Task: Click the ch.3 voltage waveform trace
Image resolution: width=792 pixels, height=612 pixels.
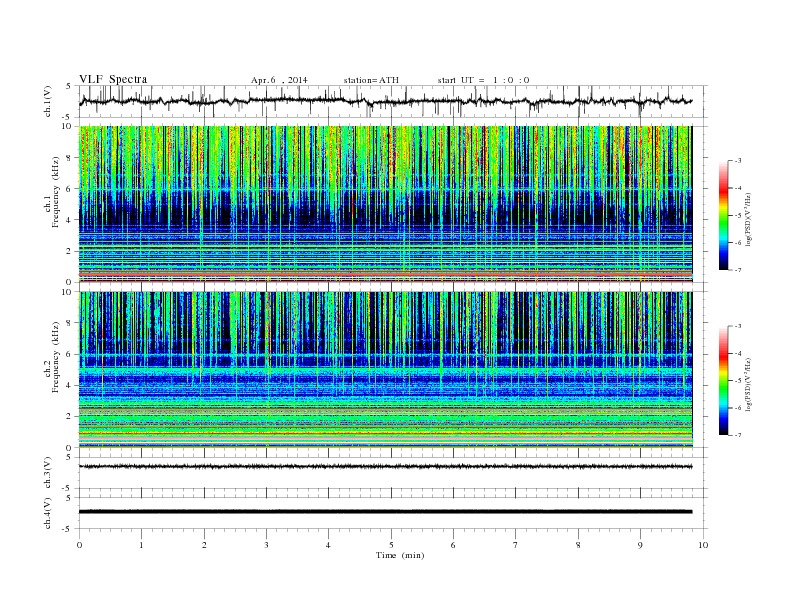Action: (x=385, y=466)
